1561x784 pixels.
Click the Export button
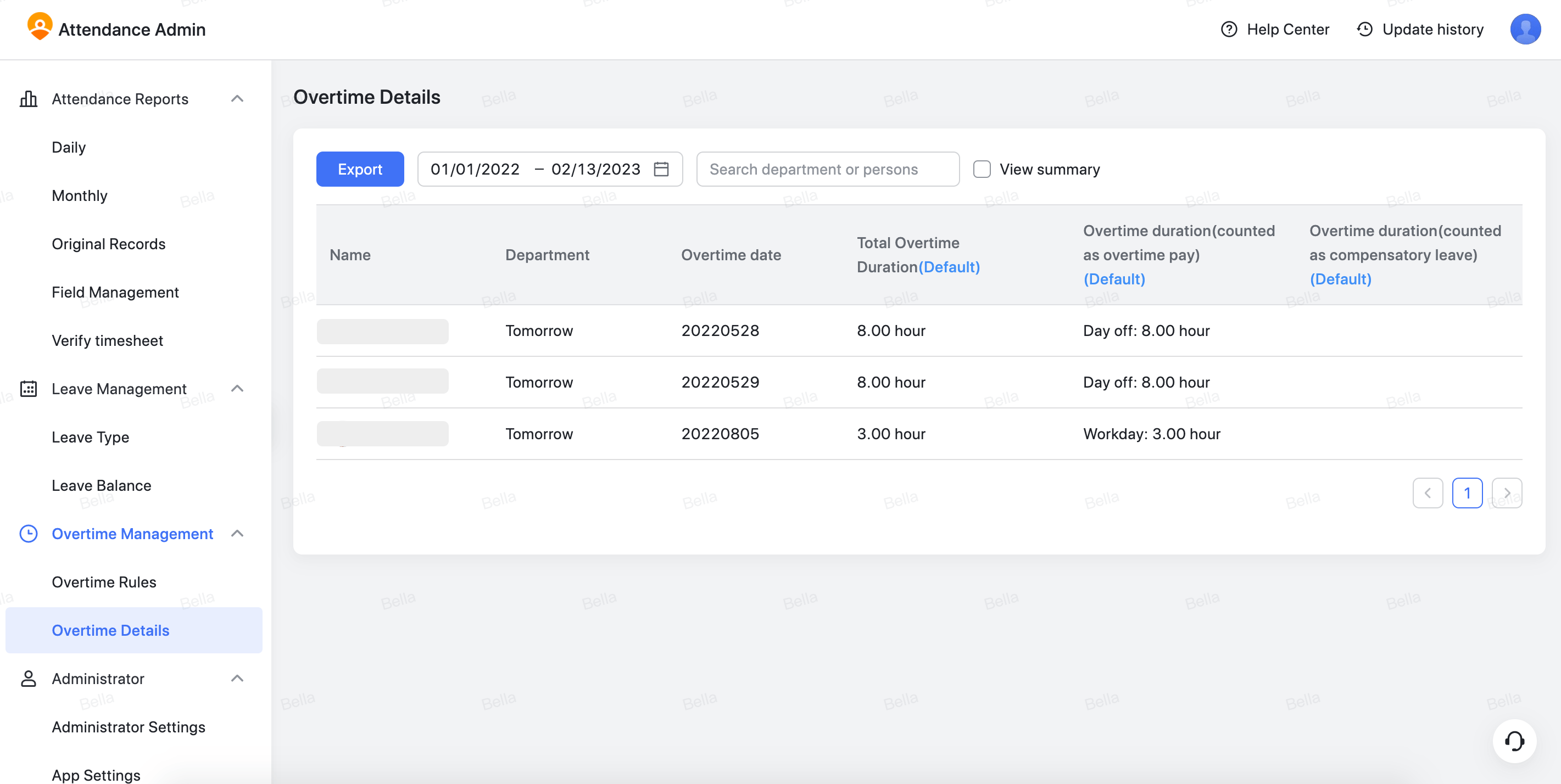point(359,169)
